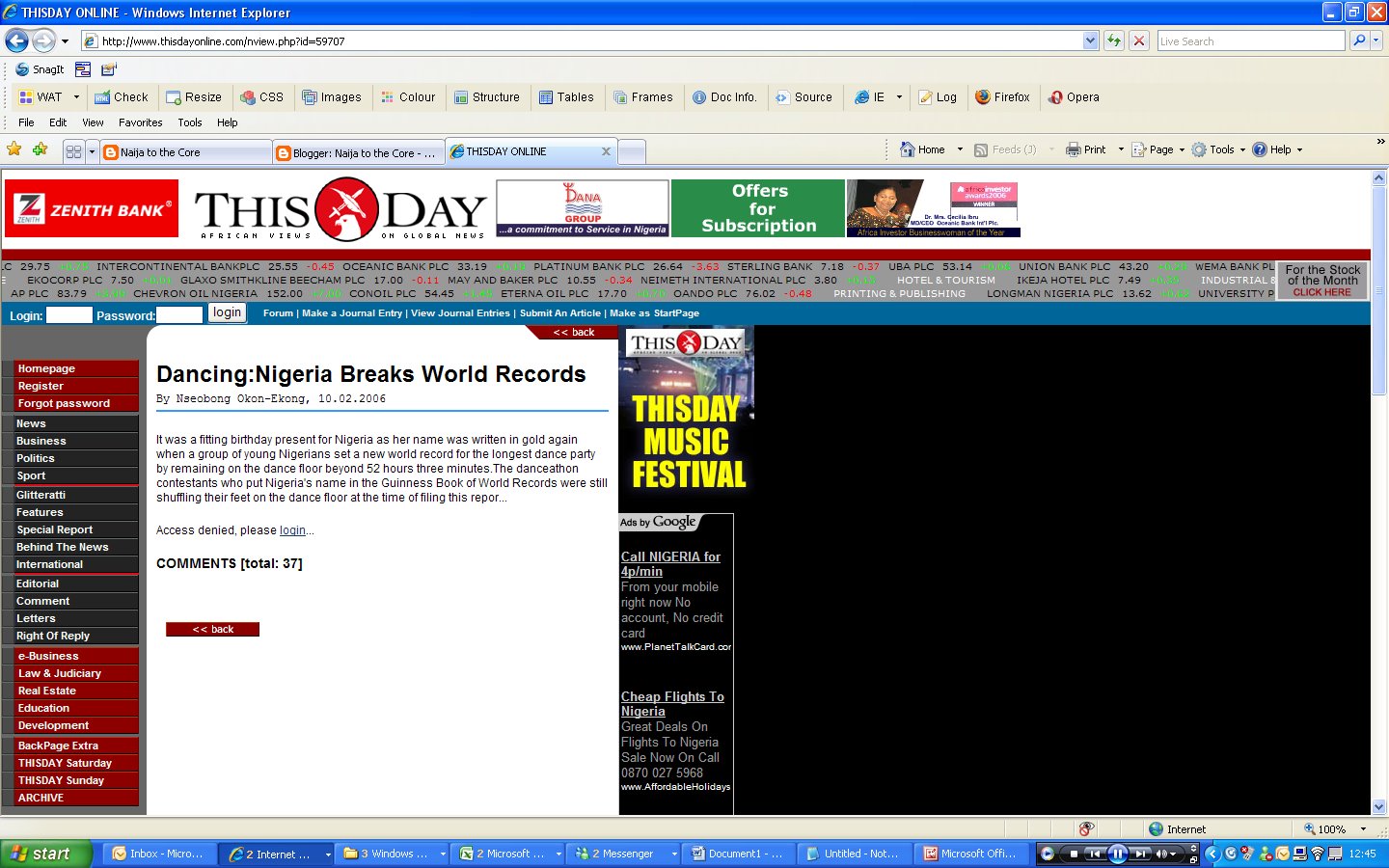This screenshot has width=1389, height=868.
Task: Switch to the Blogger: Naija to the Core tab
Action: (x=358, y=152)
